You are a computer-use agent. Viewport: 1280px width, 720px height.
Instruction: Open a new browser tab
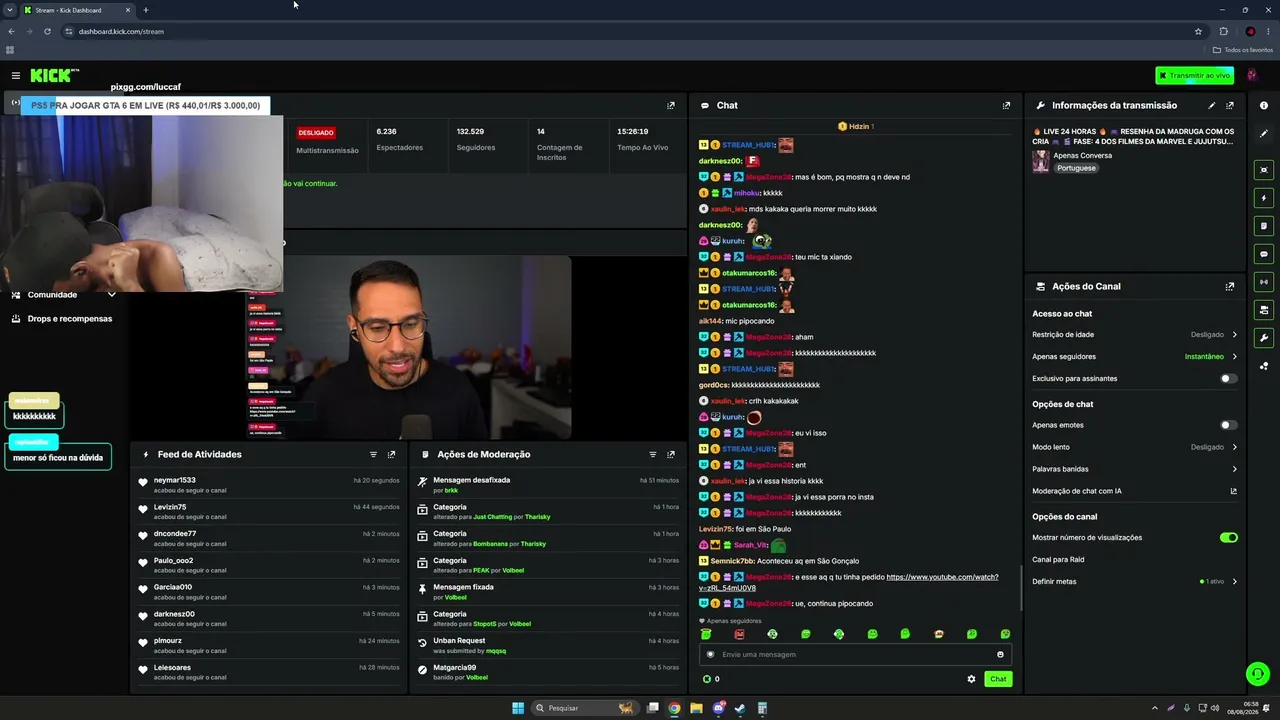[x=146, y=10]
